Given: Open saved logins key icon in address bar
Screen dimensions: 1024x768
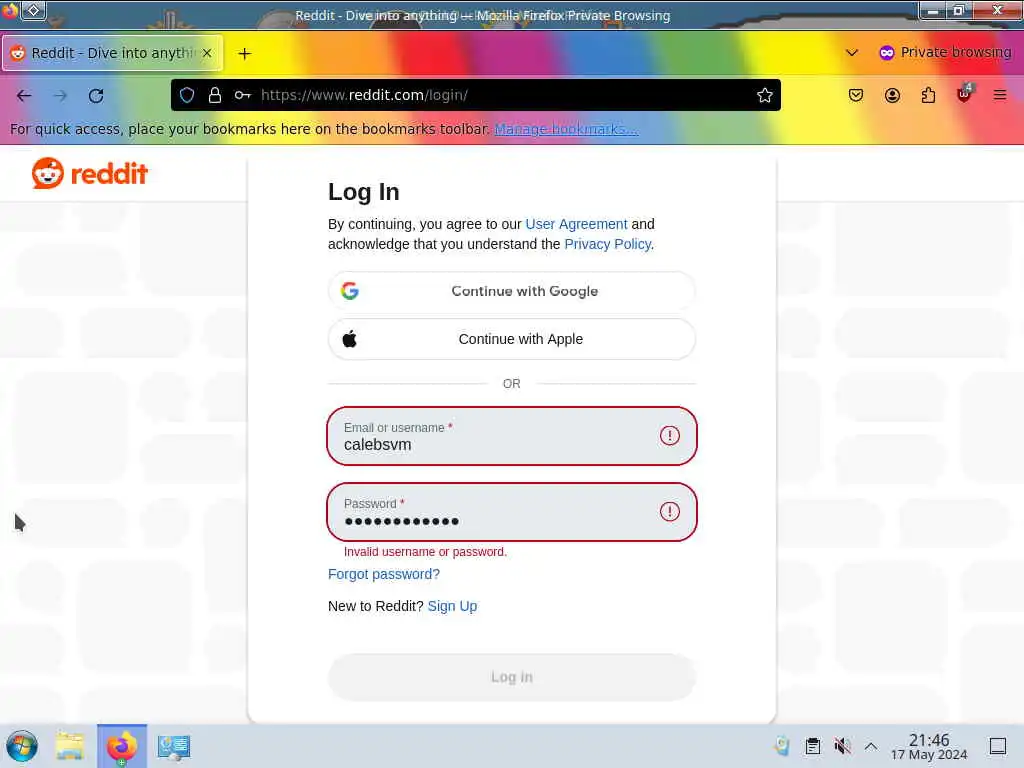Looking at the screenshot, I should [x=243, y=95].
